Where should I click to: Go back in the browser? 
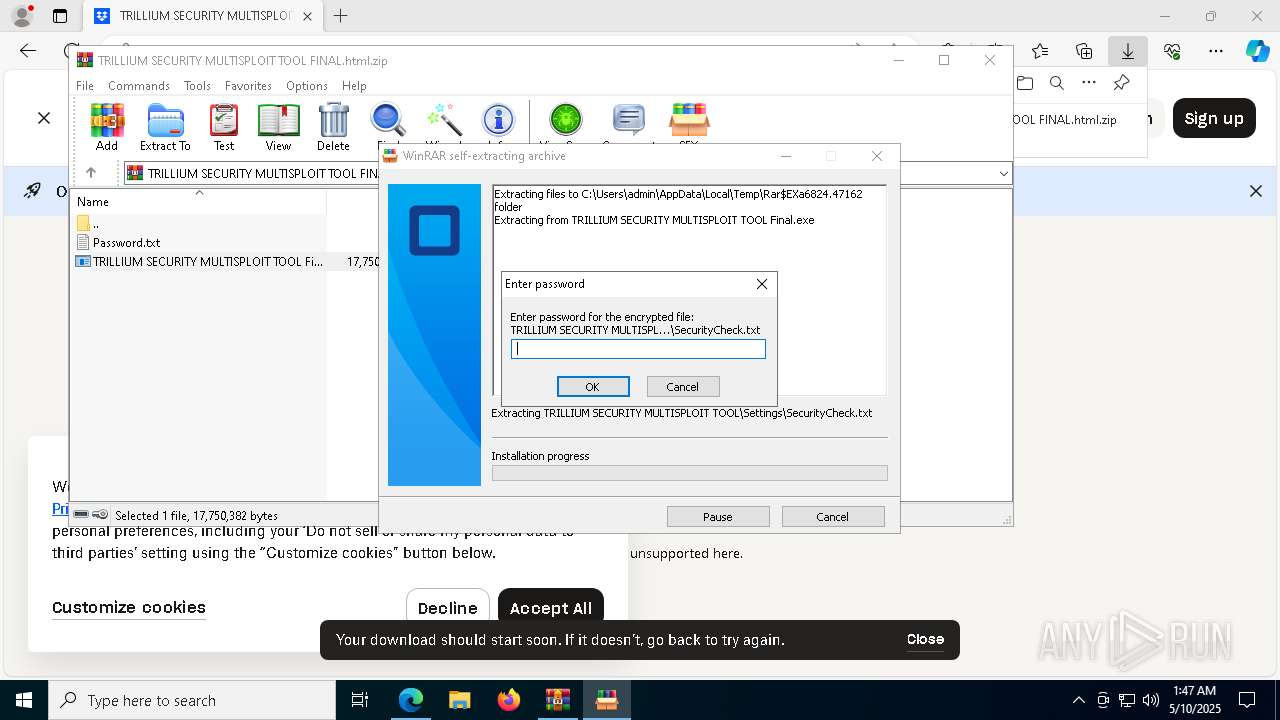[28, 51]
